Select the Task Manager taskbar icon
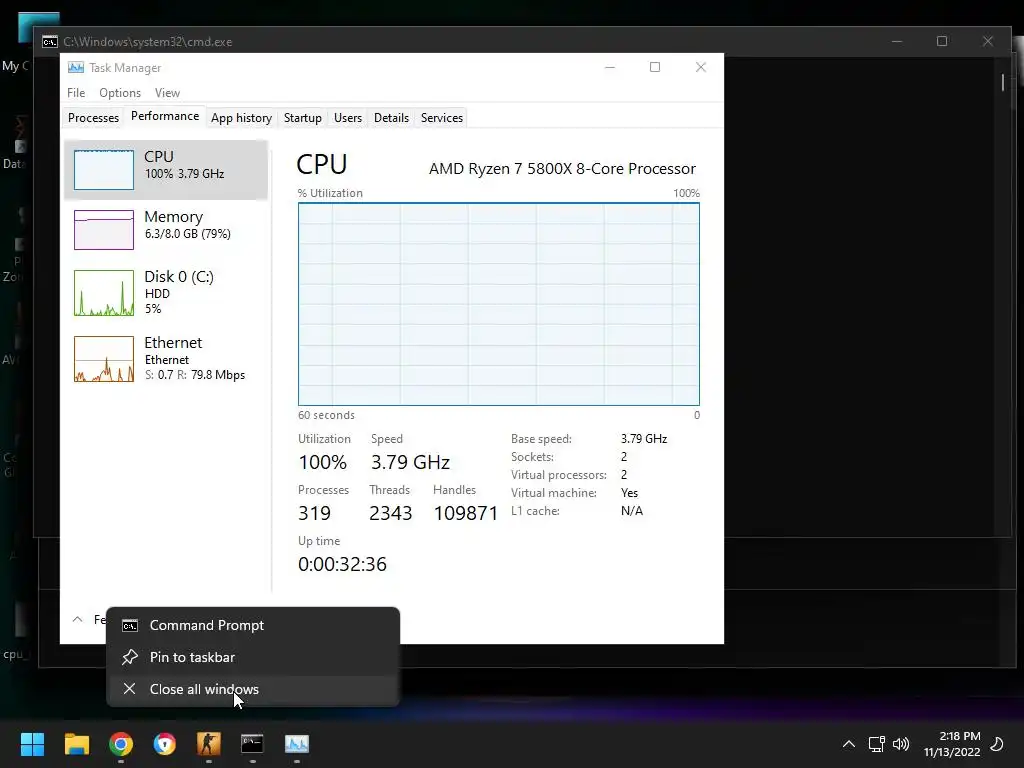Viewport: 1024px width, 768px height. pos(296,744)
